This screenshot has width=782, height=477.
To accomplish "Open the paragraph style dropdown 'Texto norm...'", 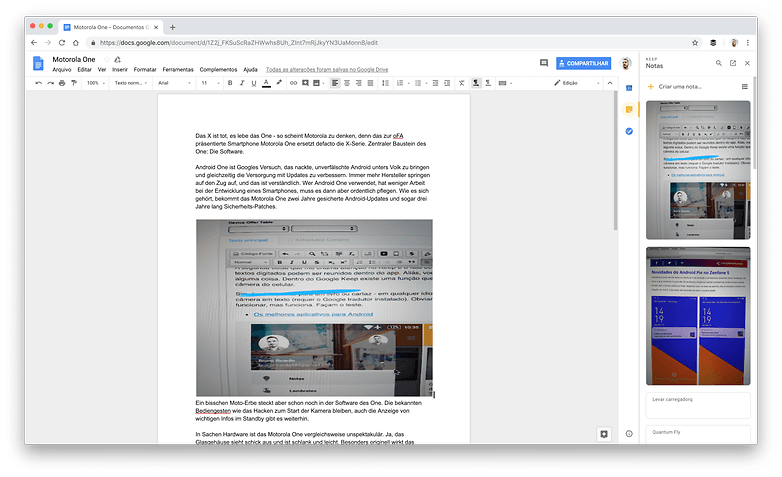I will [131, 83].
